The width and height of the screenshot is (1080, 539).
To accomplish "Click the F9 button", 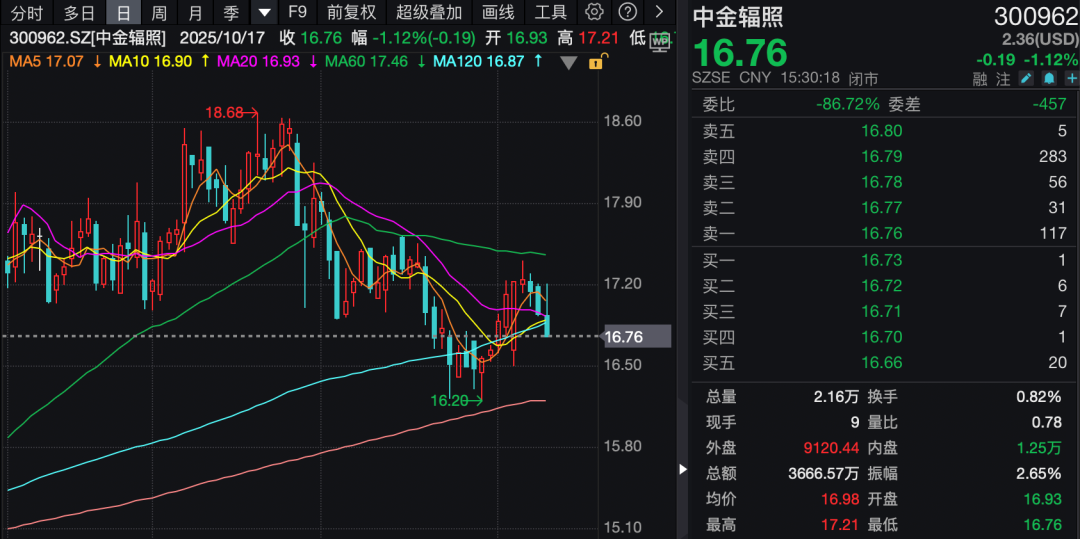I will 297,13.
